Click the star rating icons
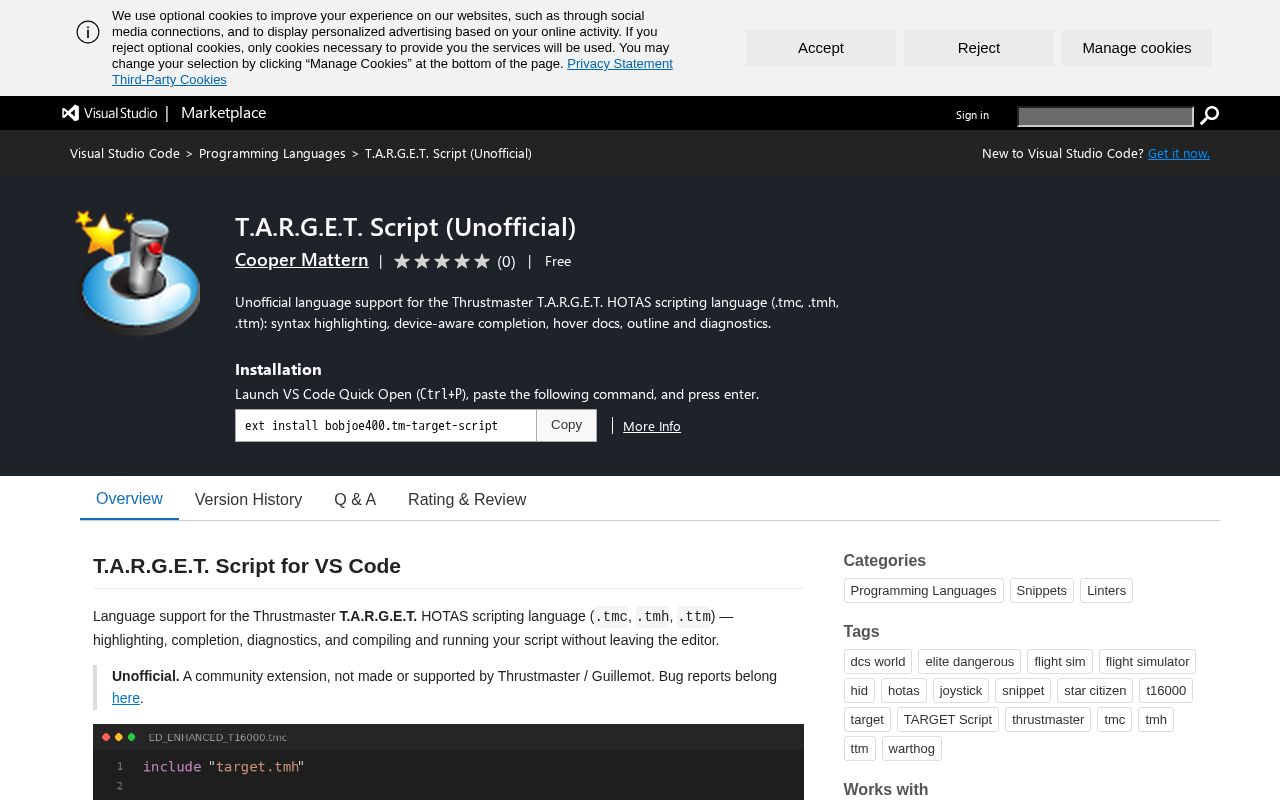The image size is (1280, 800). (x=442, y=261)
